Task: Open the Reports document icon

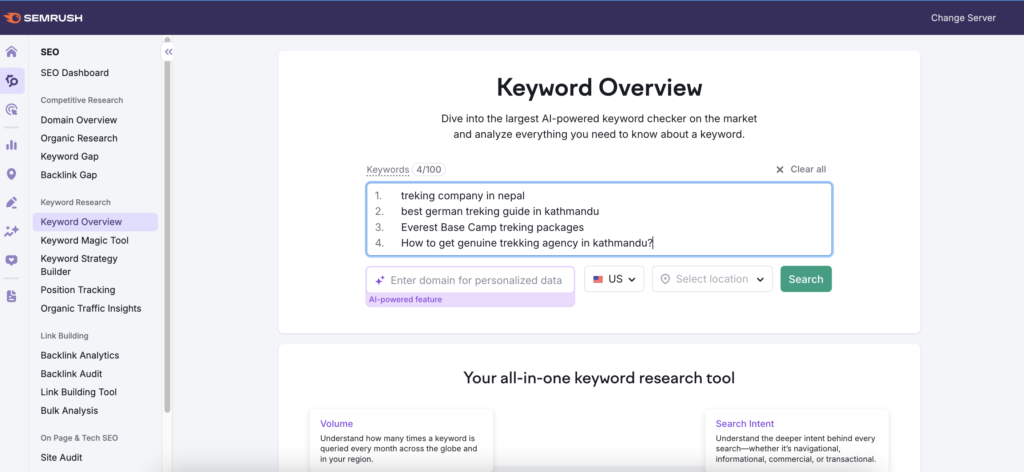Action: coord(12,296)
